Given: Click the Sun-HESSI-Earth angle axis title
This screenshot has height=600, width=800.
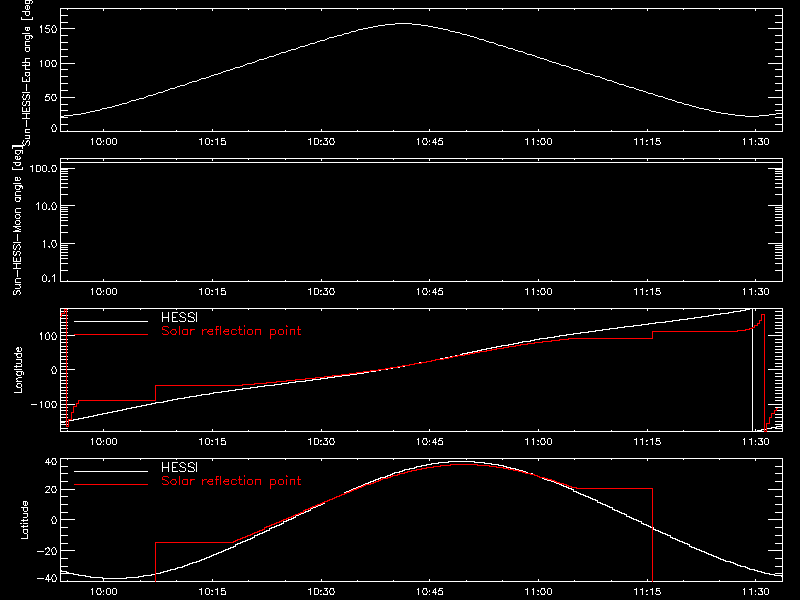Looking at the screenshot, I should point(27,73).
